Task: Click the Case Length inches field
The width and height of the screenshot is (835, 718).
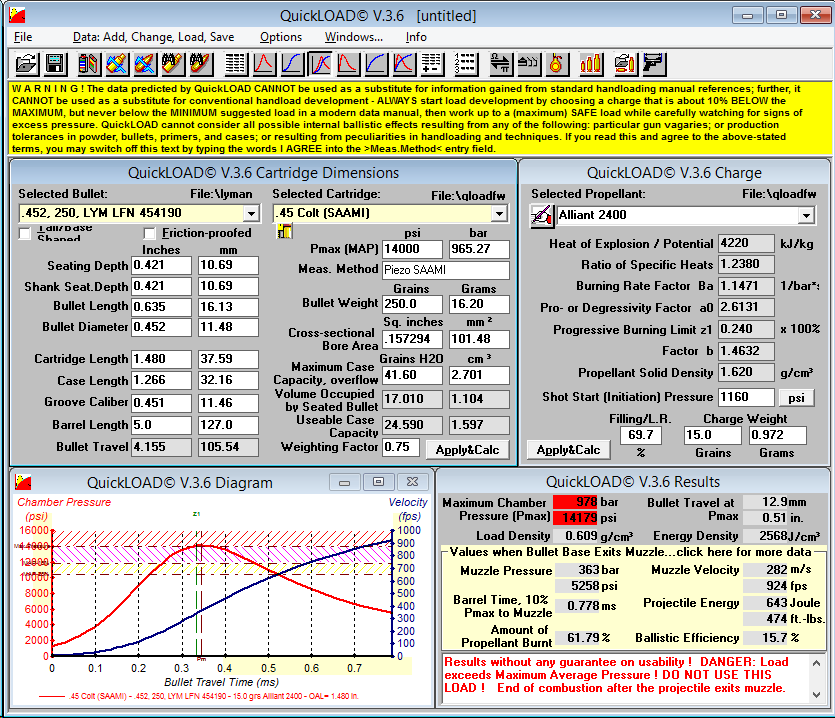Action: (x=161, y=380)
